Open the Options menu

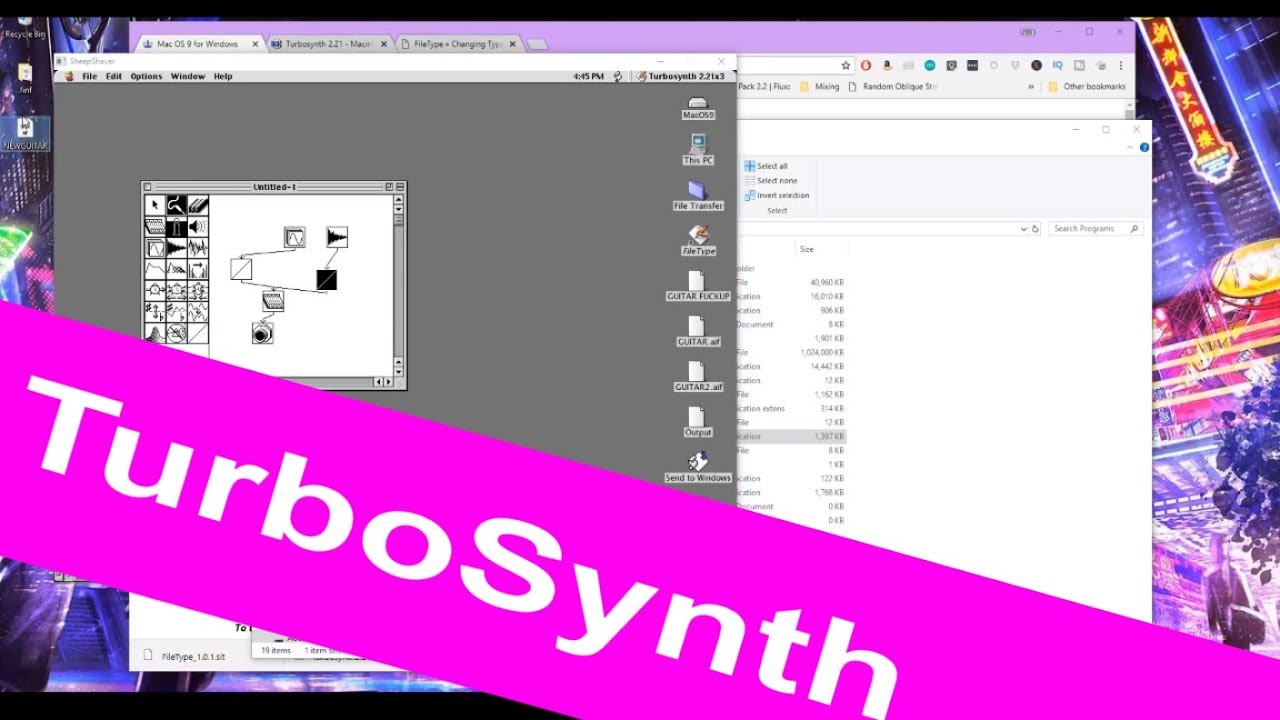[146, 76]
